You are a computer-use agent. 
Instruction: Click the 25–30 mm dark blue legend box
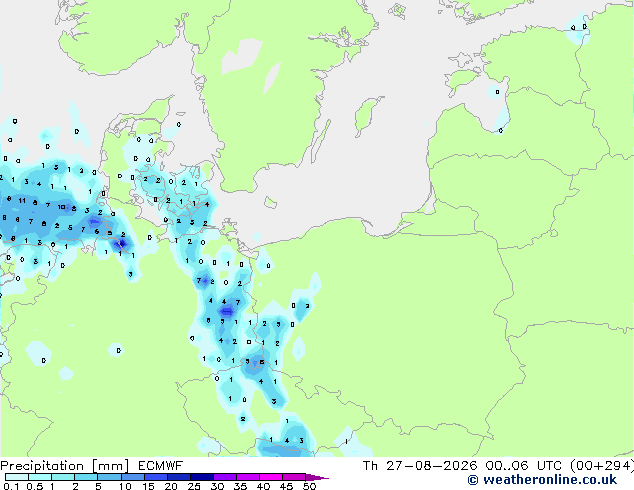coord(202,477)
